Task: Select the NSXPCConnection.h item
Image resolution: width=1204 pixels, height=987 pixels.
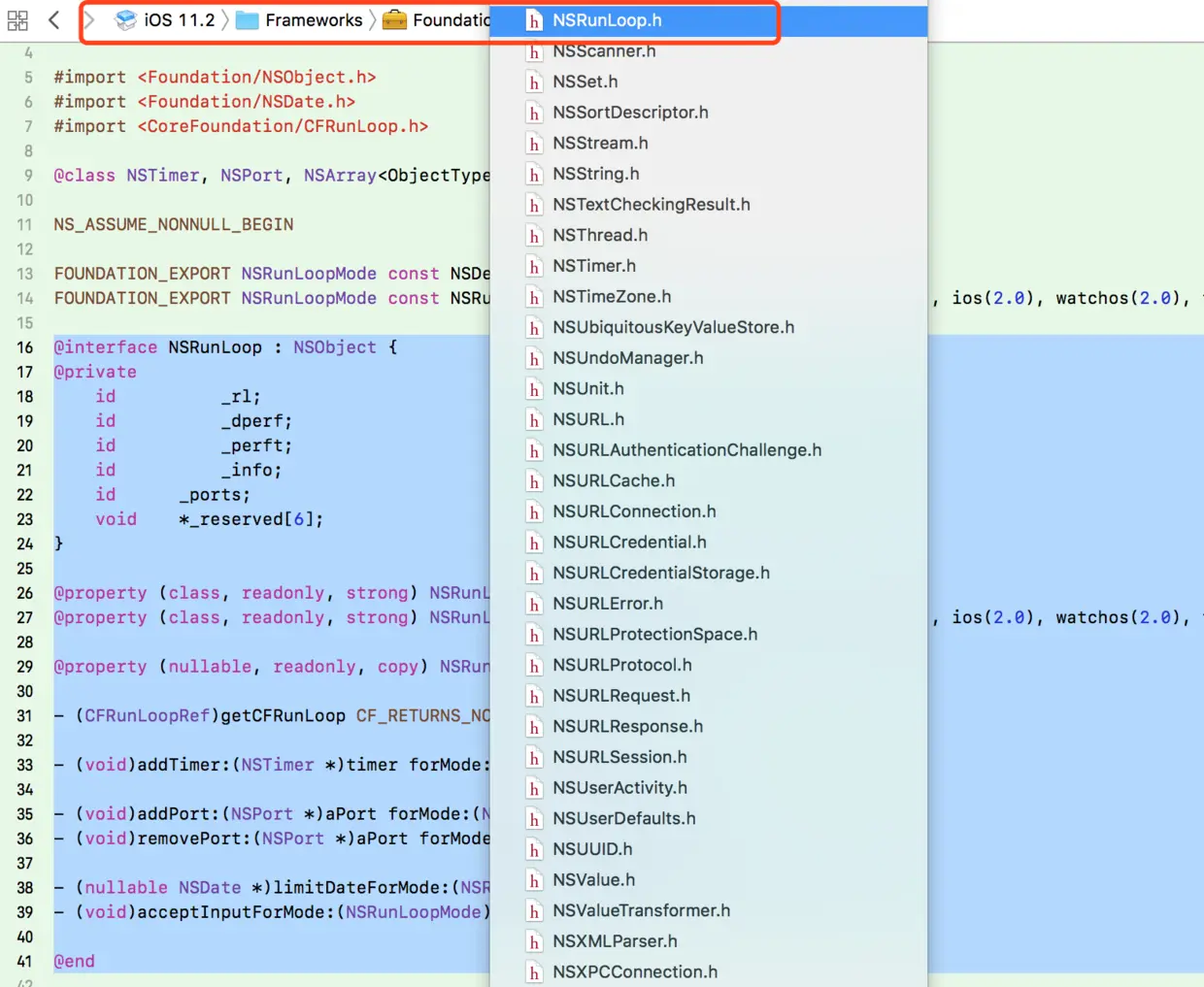Action: 709,973
